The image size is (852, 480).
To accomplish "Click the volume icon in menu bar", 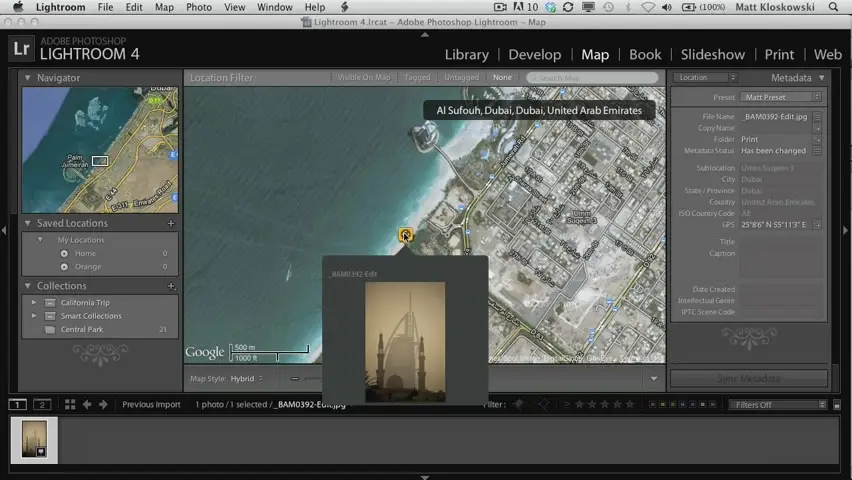I will click(x=667, y=7).
